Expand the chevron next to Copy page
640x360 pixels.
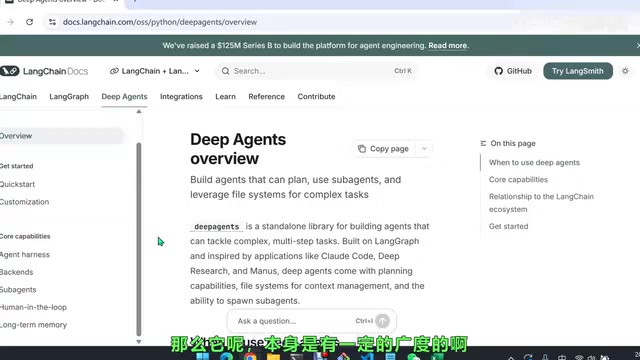point(424,149)
